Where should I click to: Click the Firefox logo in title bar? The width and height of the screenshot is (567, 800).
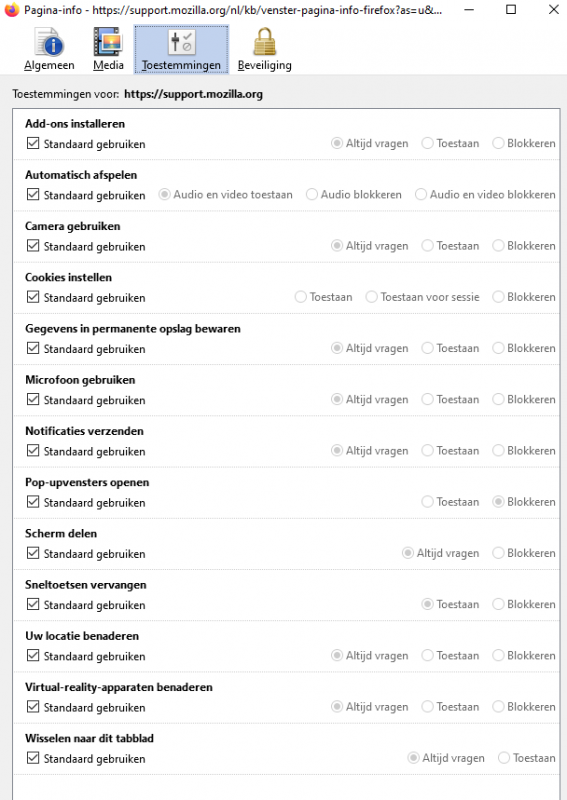12,10
